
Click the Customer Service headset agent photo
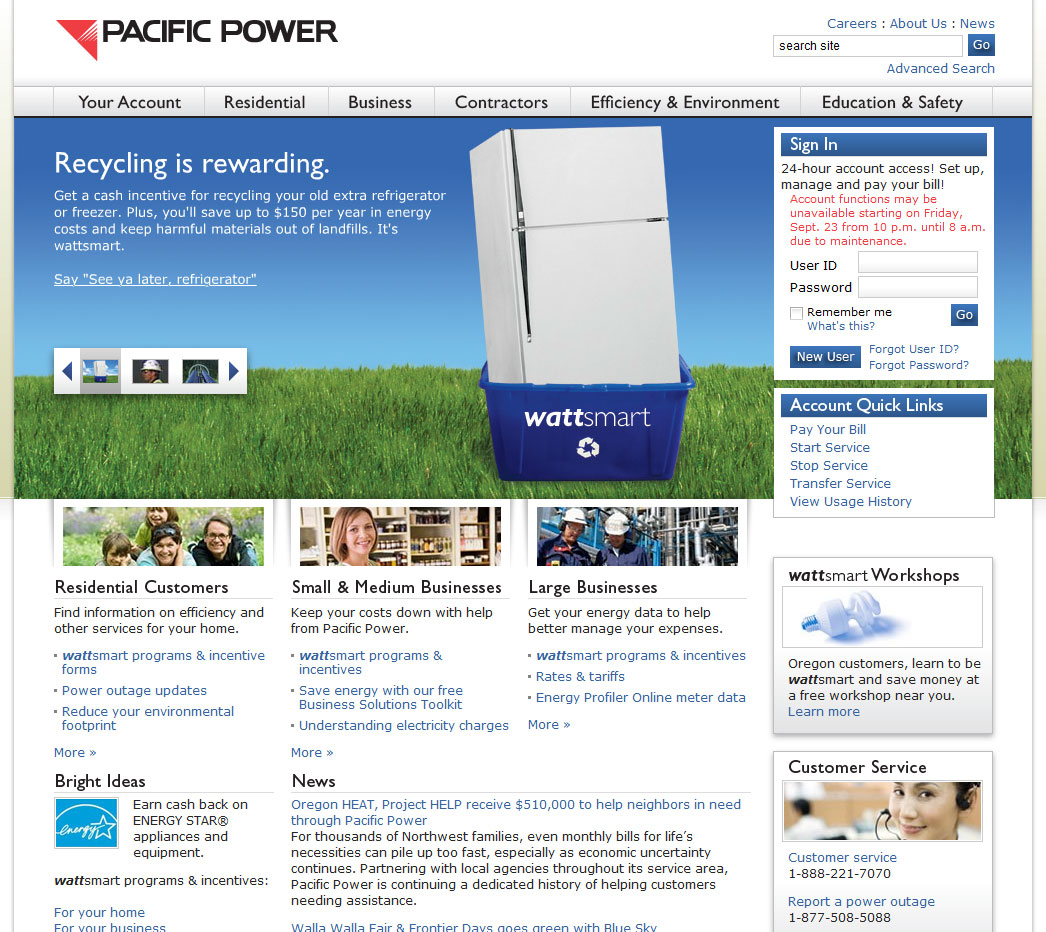coord(882,811)
